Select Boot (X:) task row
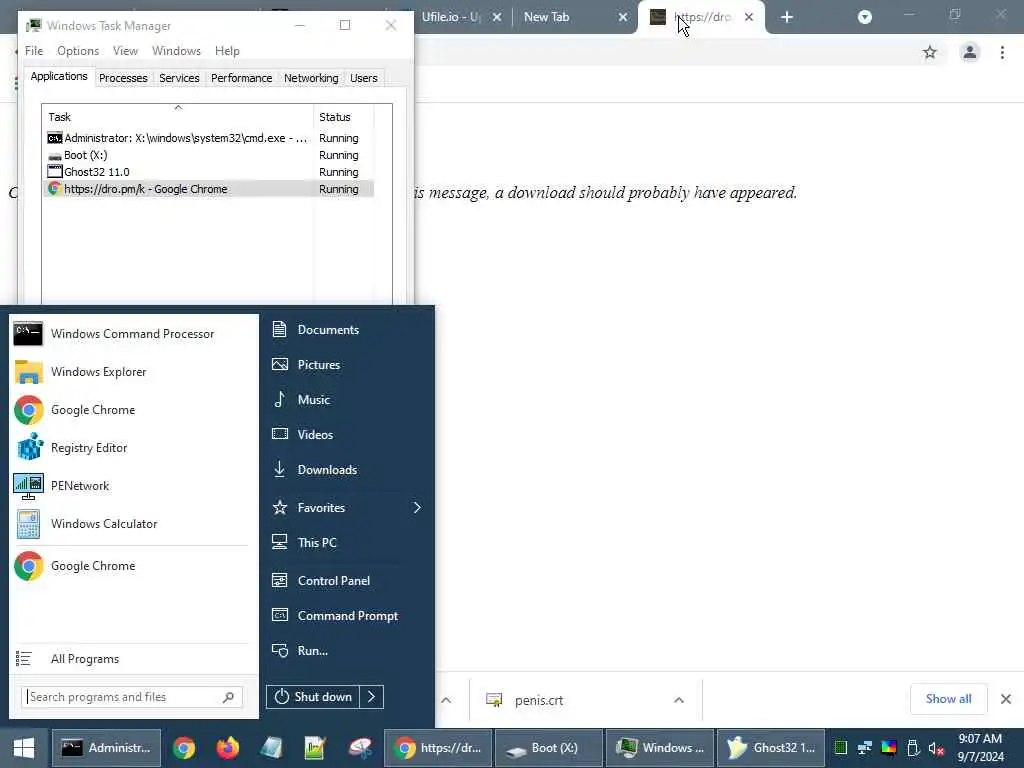 [x=209, y=155]
